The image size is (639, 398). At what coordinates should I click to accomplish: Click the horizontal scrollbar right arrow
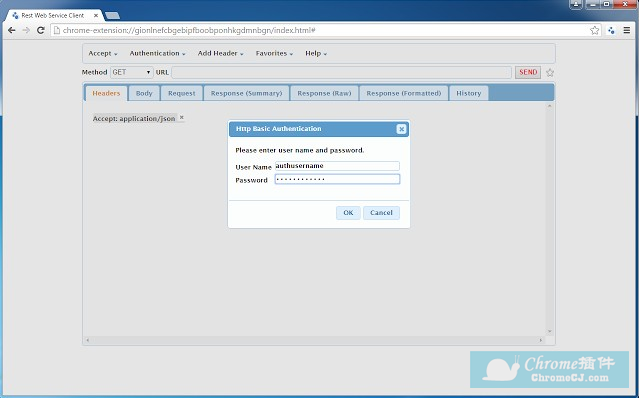(x=541, y=340)
